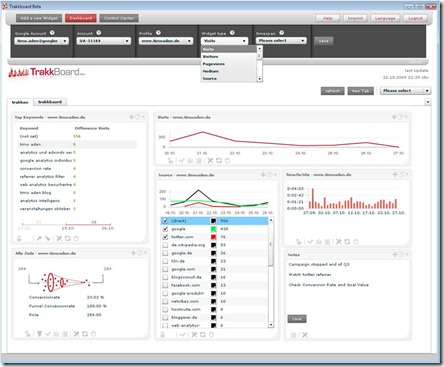This screenshot has height=367, width=444.
Task: Open help for Visits widget
Action: click(400, 117)
